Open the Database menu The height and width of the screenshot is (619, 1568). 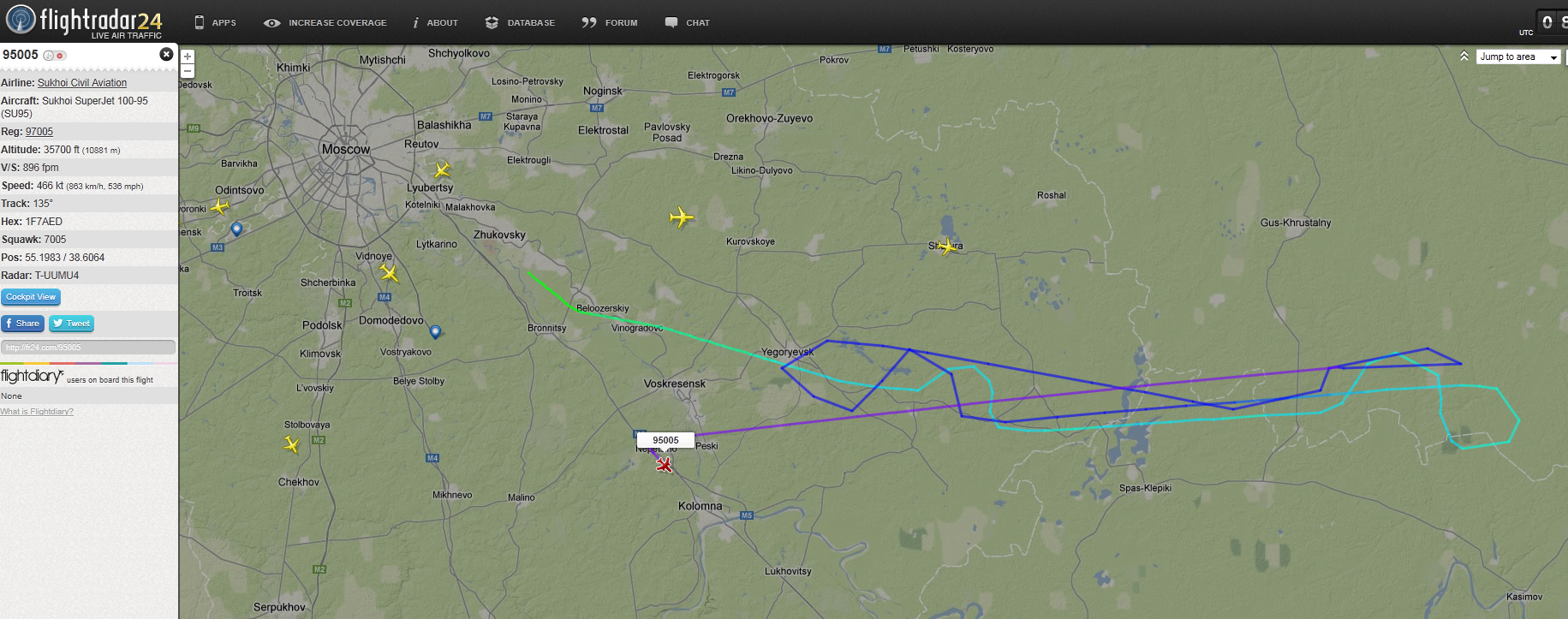pyautogui.click(x=520, y=22)
